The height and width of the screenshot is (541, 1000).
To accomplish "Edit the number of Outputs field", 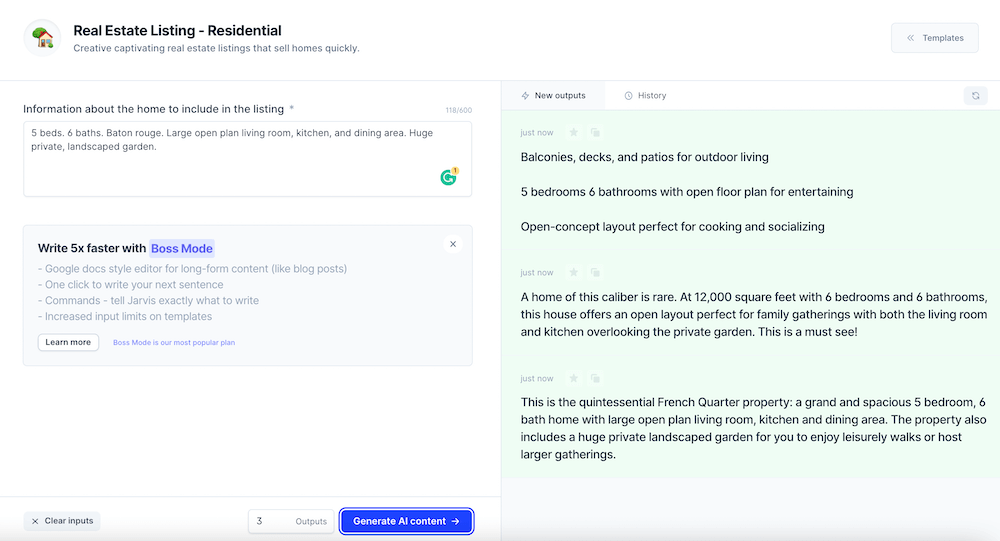I will click(x=291, y=521).
